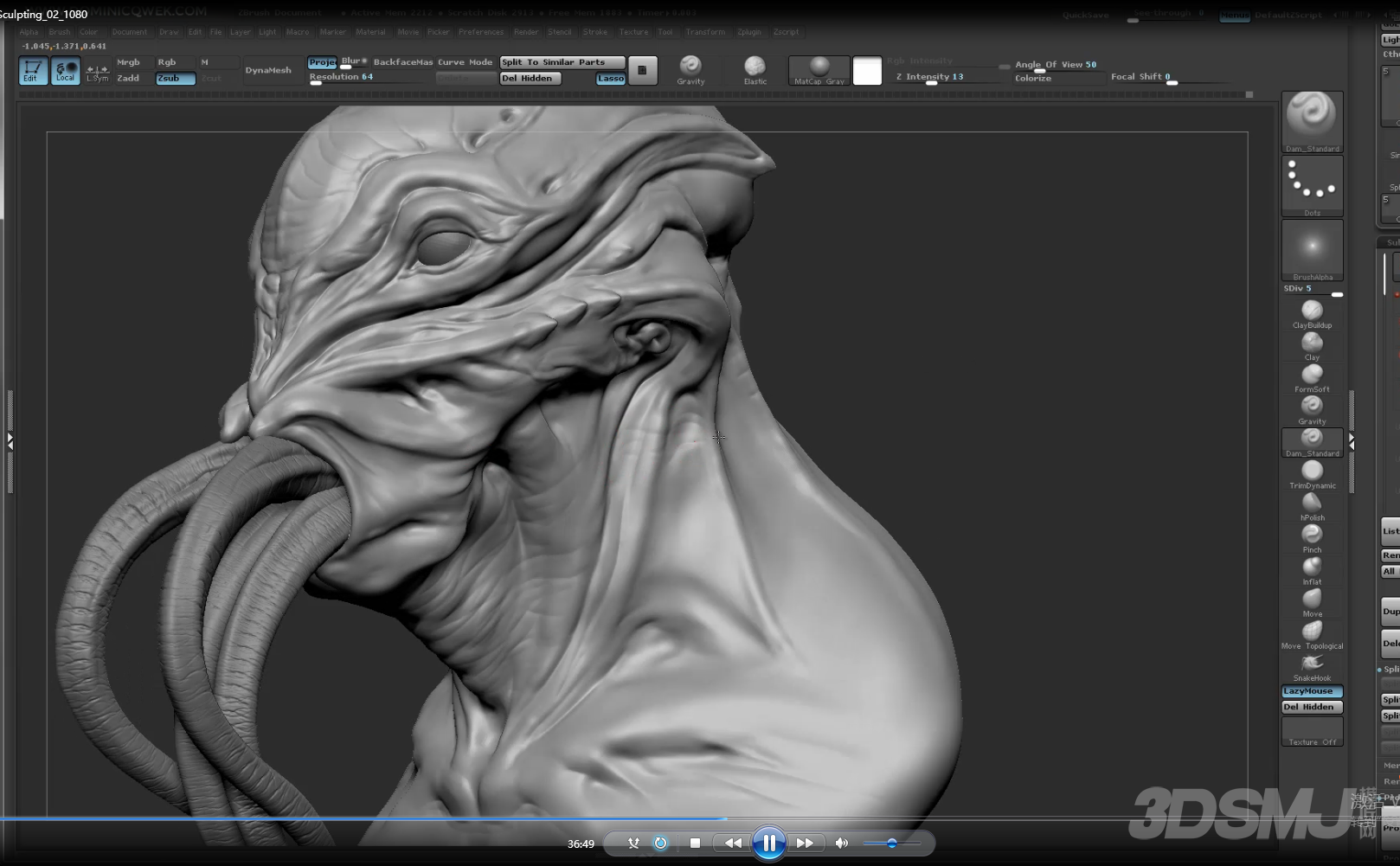Image resolution: width=1400 pixels, height=866 pixels.
Task: Open the MatCap Gray material picker
Action: pyautogui.click(x=819, y=70)
